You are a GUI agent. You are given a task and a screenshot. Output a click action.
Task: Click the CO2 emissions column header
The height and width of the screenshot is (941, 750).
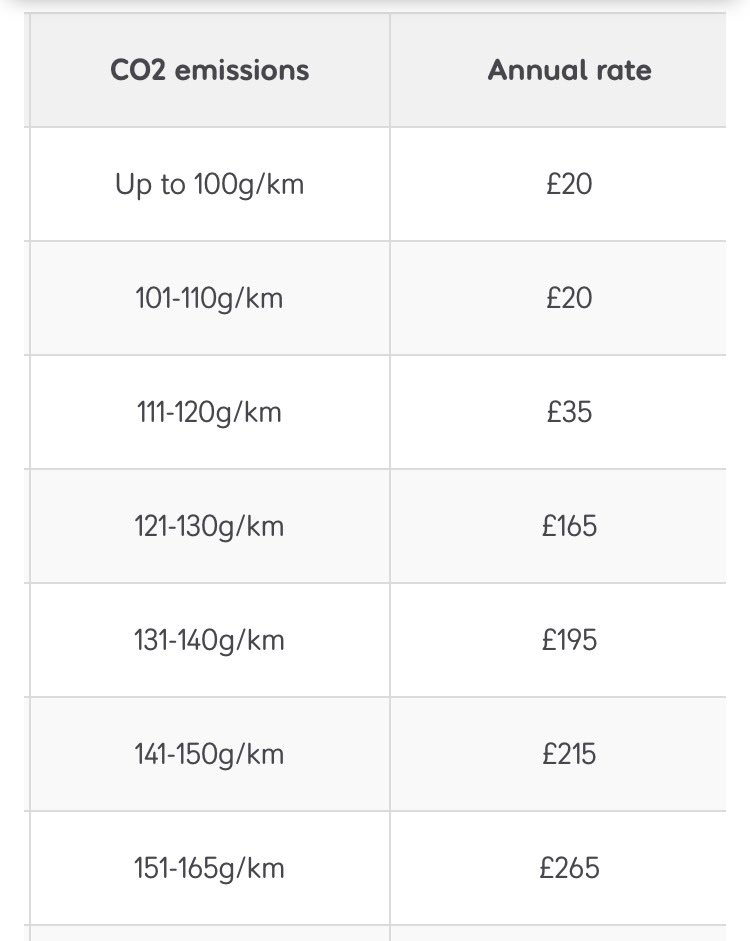point(209,70)
